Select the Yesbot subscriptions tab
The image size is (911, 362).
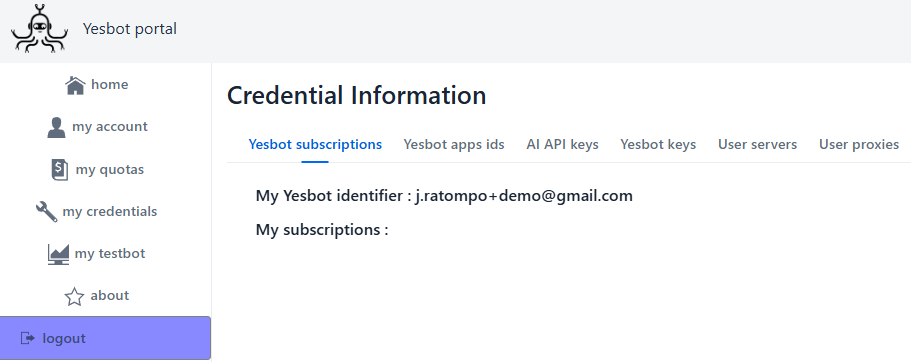[x=315, y=144]
